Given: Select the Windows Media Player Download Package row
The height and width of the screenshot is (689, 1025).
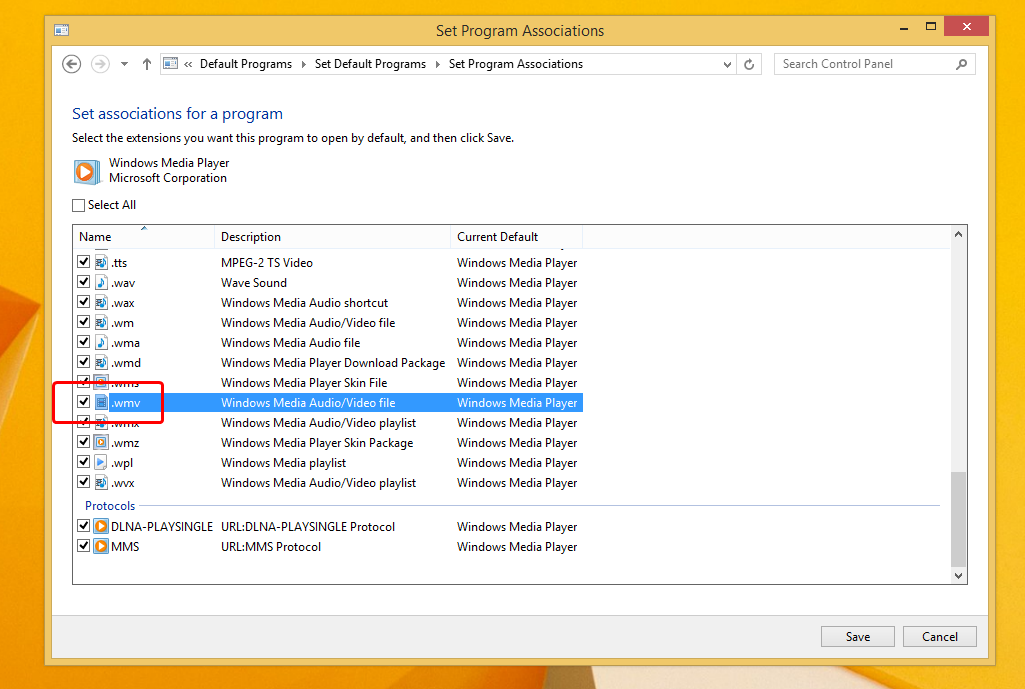Looking at the screenshot, I should click(327, 363).
